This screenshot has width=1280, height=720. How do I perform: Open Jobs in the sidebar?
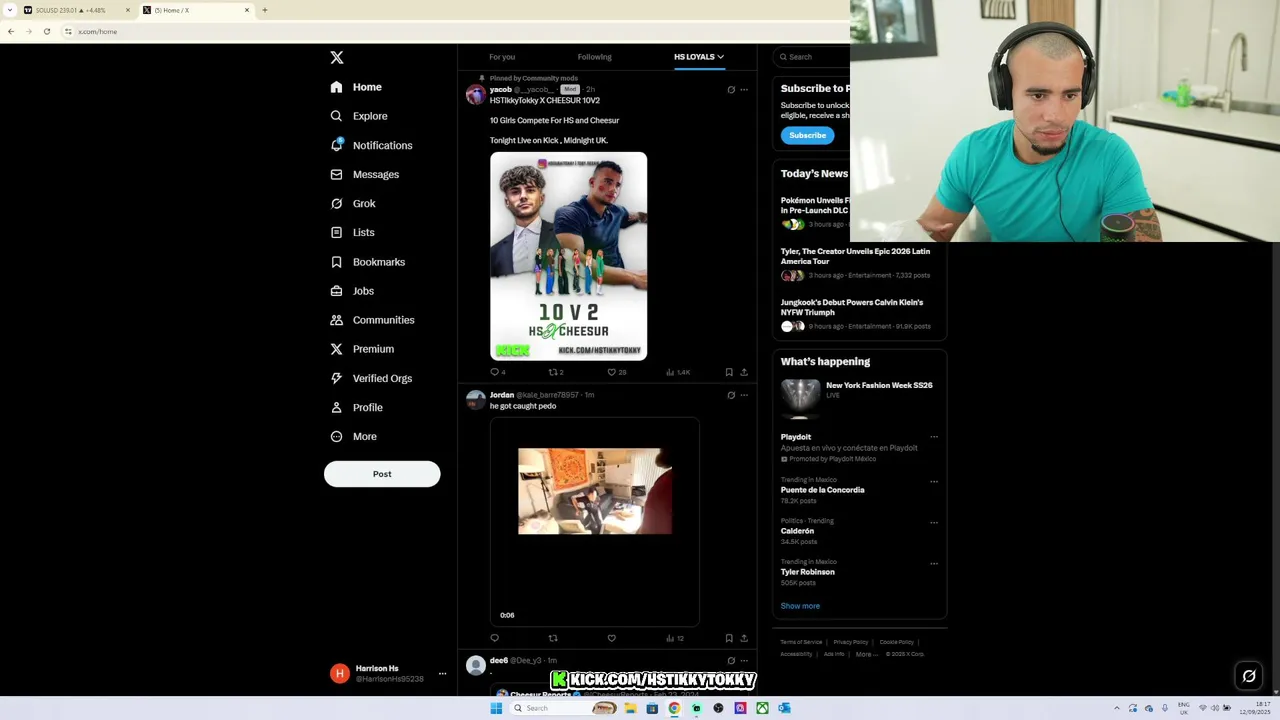point(352,291)
